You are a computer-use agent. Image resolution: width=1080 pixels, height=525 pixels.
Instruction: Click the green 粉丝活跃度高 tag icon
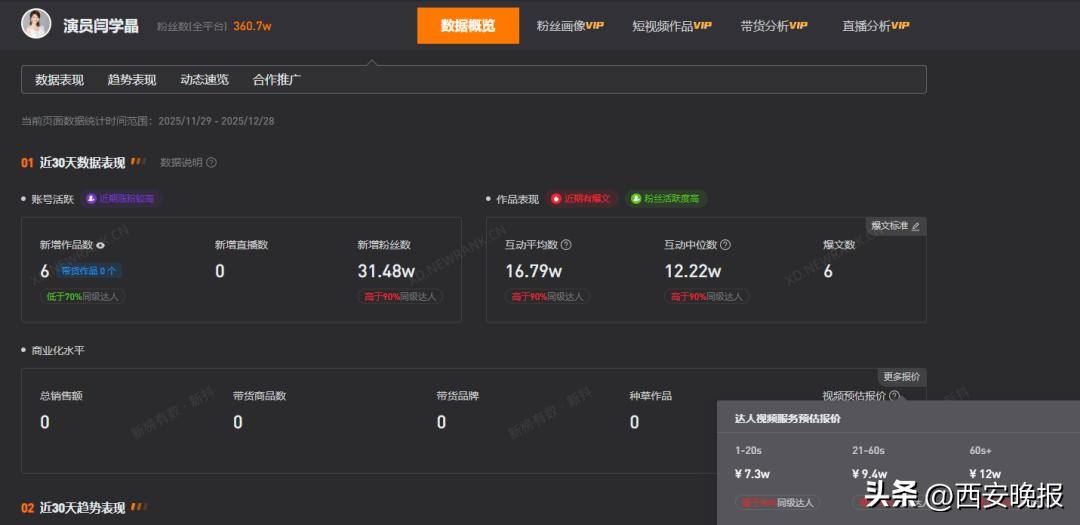pos(635,199)
